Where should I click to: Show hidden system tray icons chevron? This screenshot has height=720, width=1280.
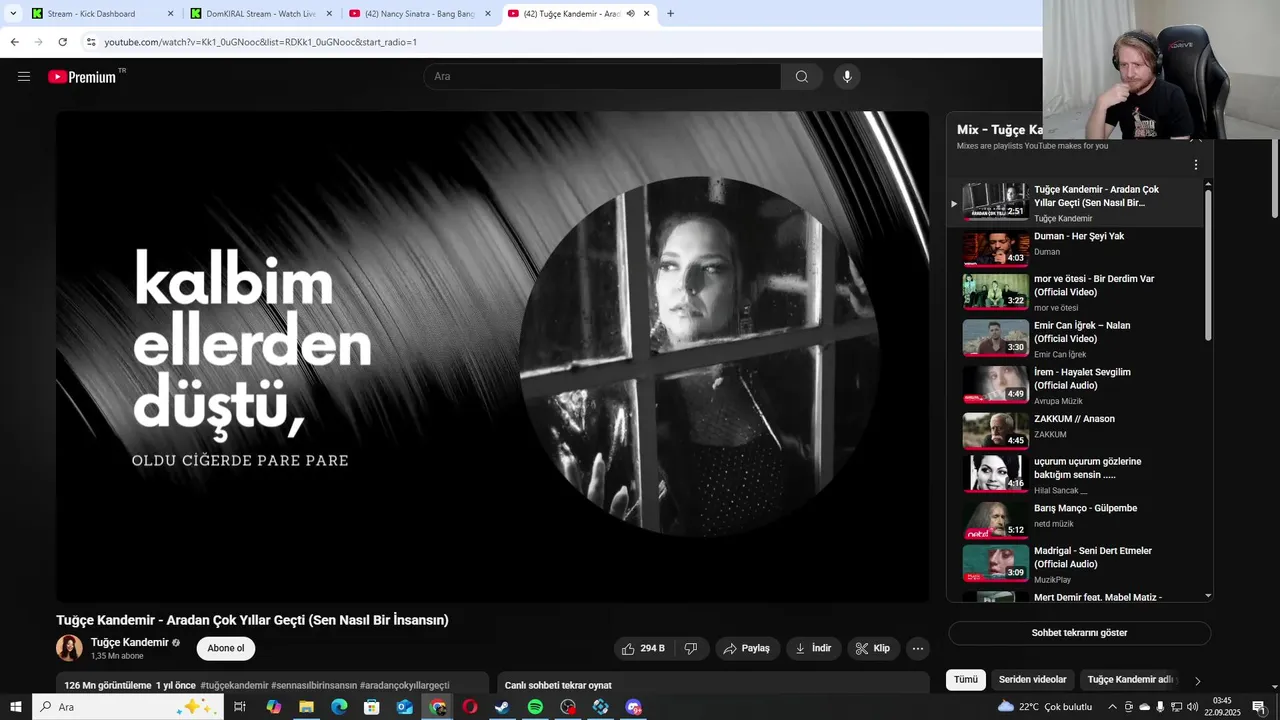[x=1112, y=707]
